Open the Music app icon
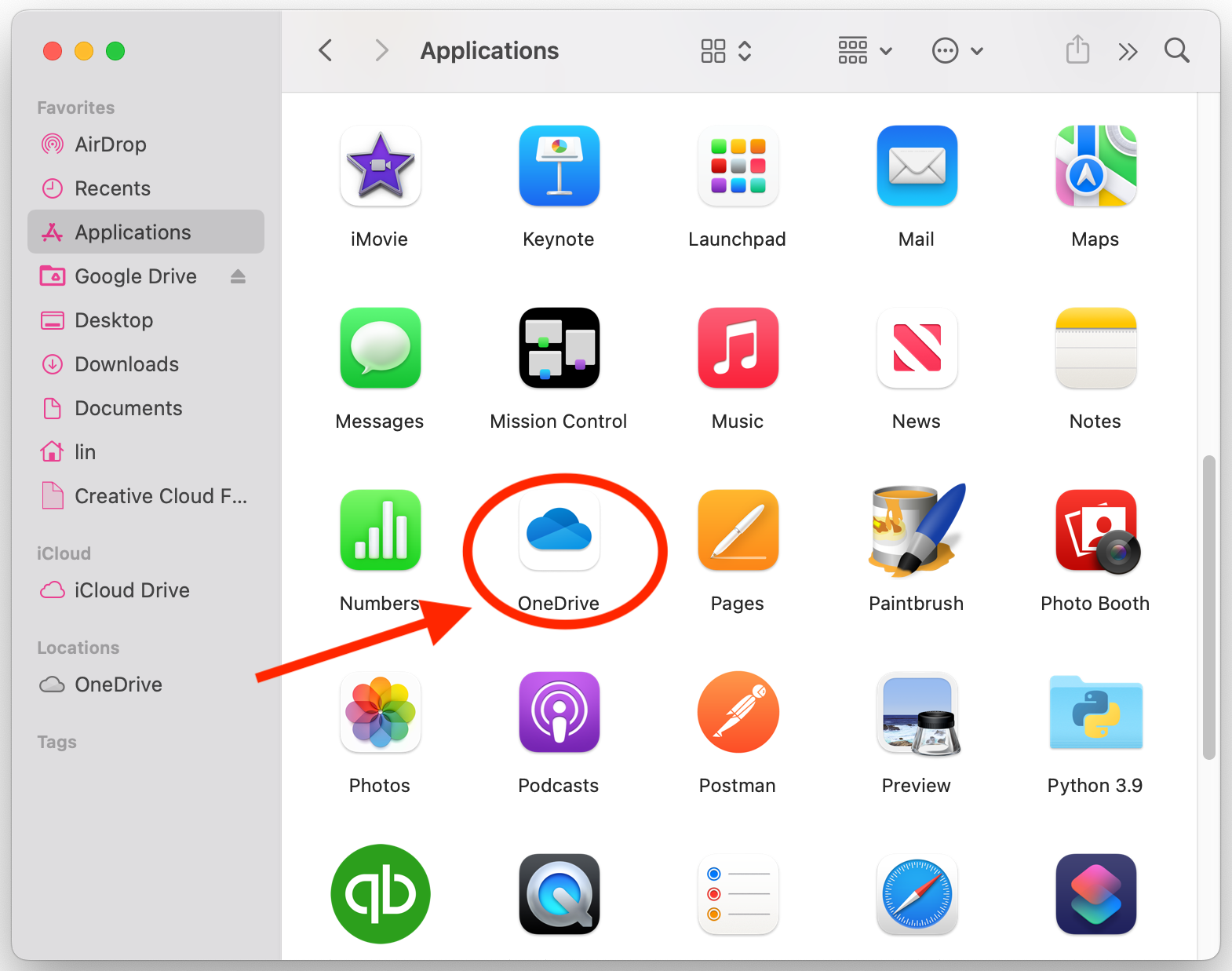This screenshot has width=1232, height=971. pos(738,348)
